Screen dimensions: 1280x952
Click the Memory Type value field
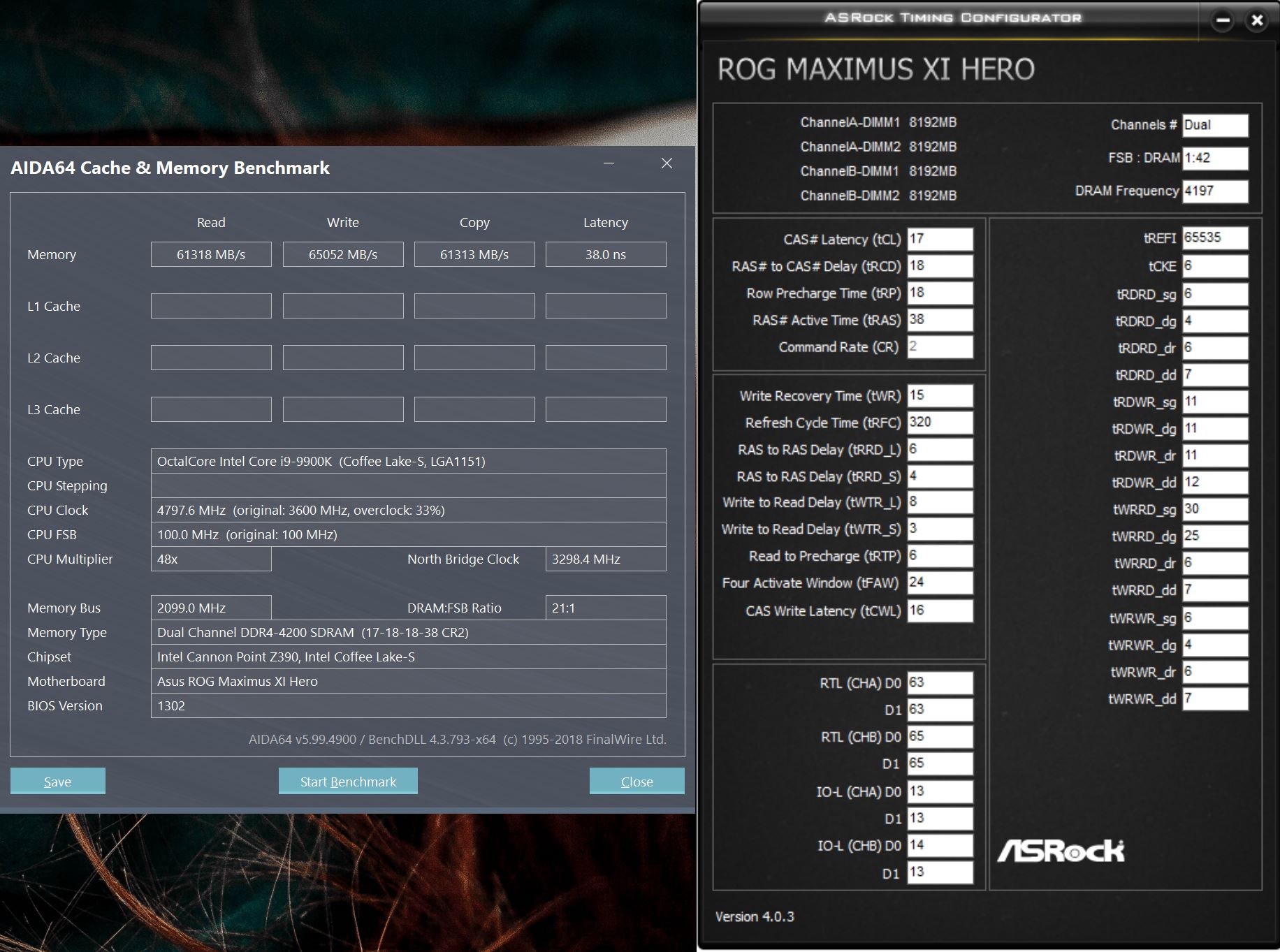(409, 632)
